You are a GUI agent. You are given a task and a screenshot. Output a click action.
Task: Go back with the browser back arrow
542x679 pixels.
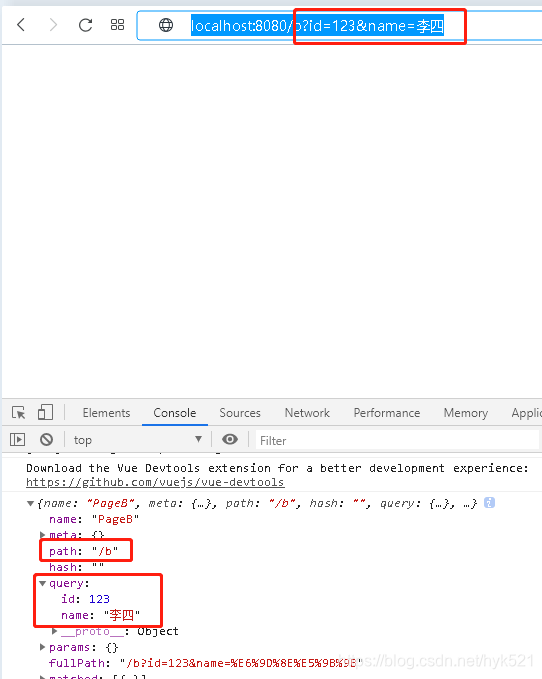21,25
